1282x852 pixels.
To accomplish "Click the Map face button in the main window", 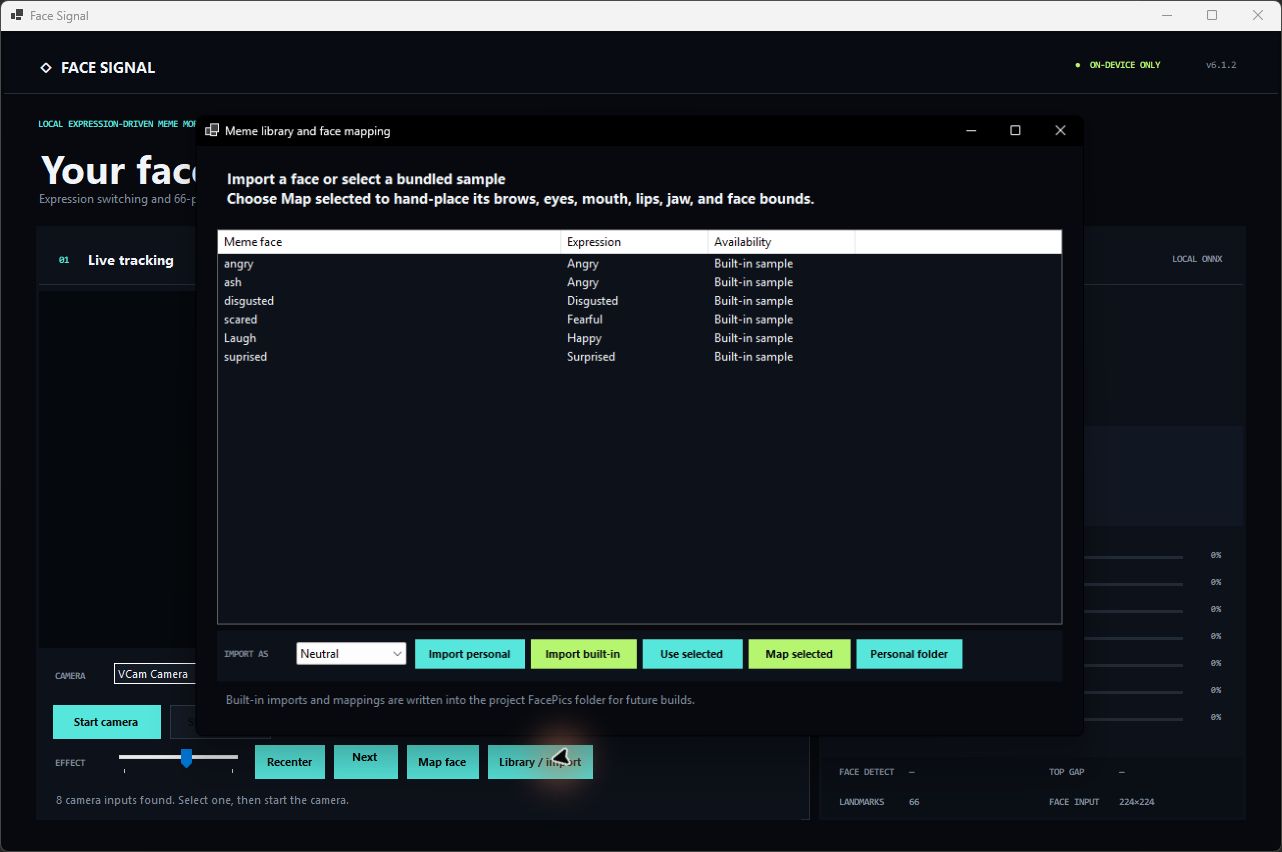I will [442, 762].
